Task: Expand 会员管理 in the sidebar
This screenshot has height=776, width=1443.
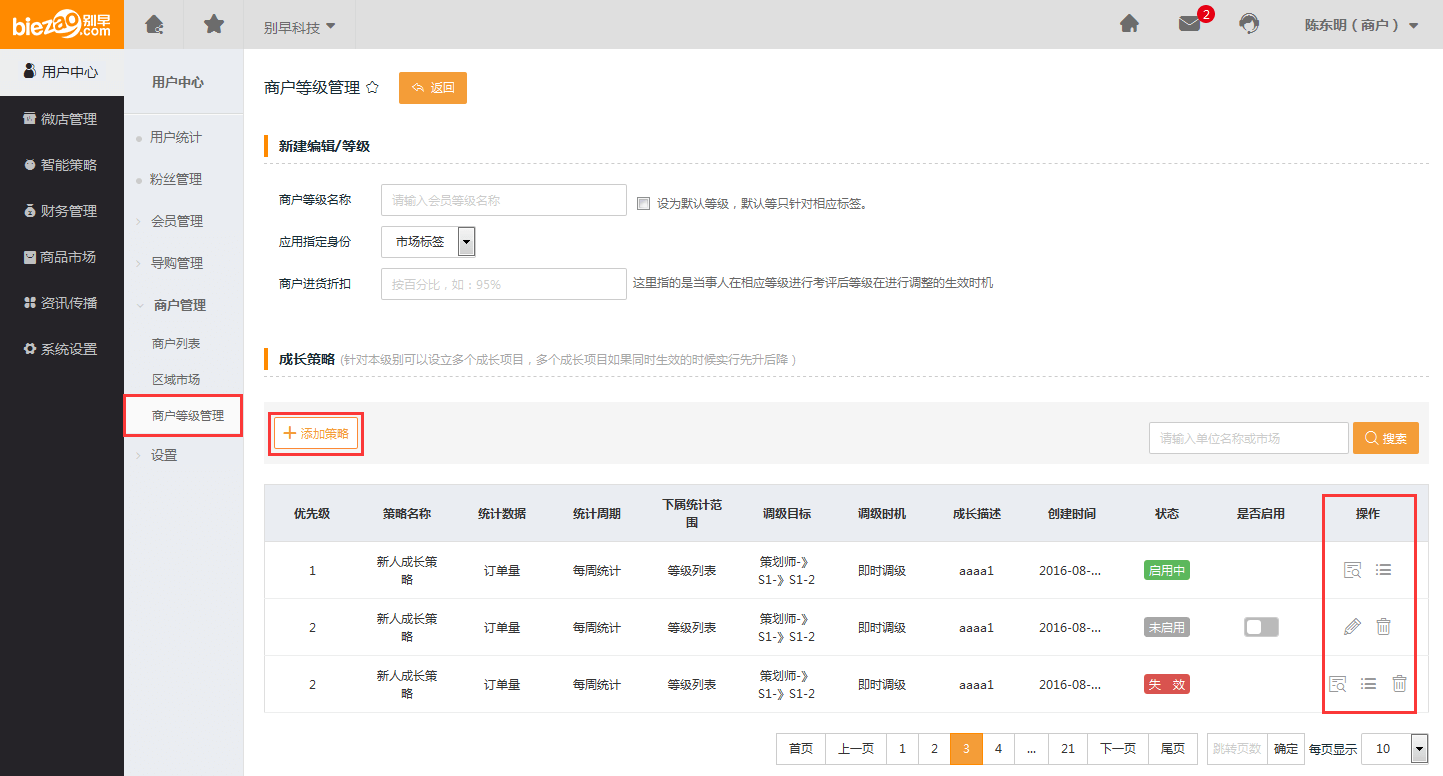Action: [x=177, y=221]
